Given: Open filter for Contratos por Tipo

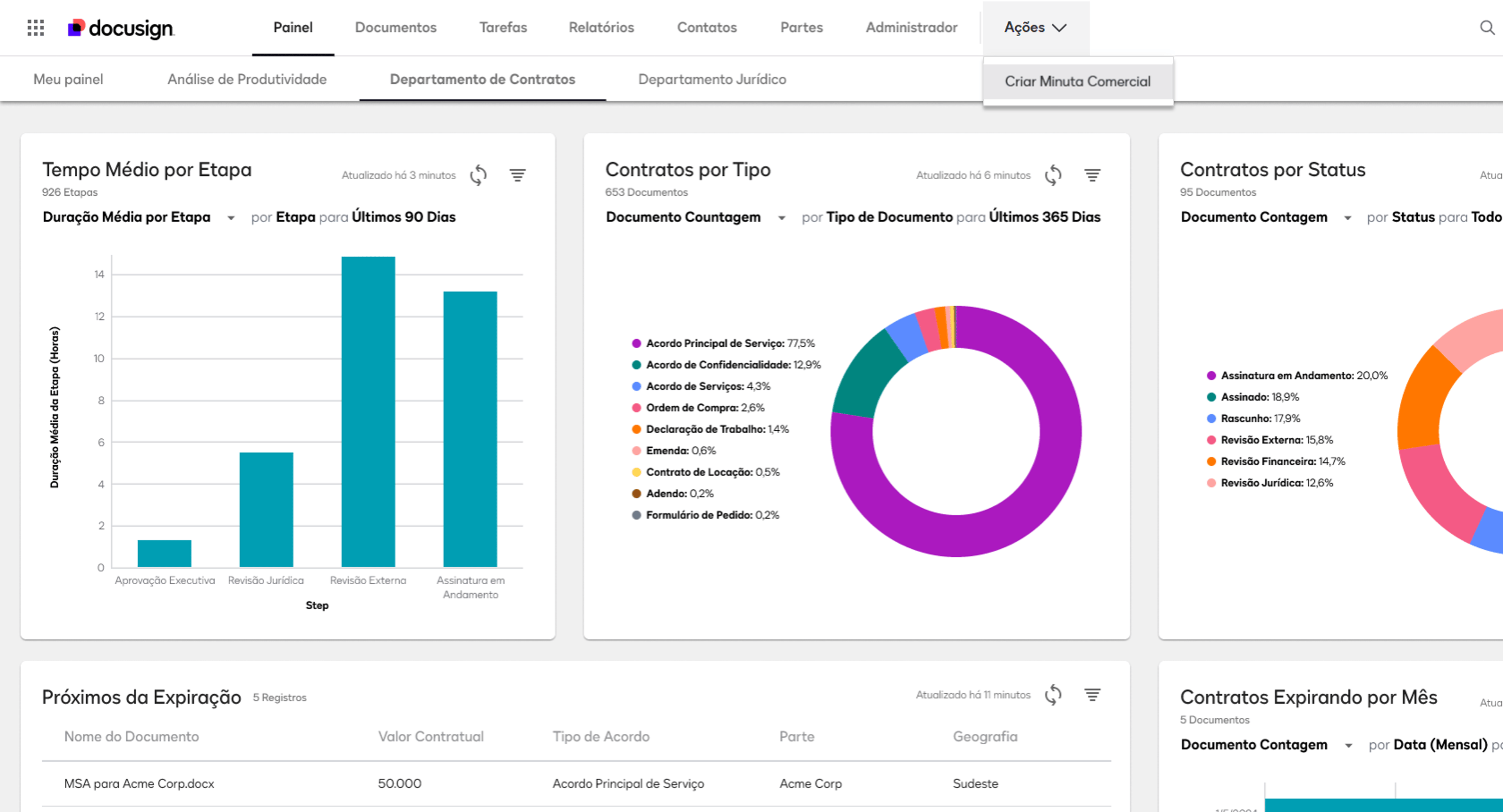Looking at the screenshot, I should click(1092, 175).
